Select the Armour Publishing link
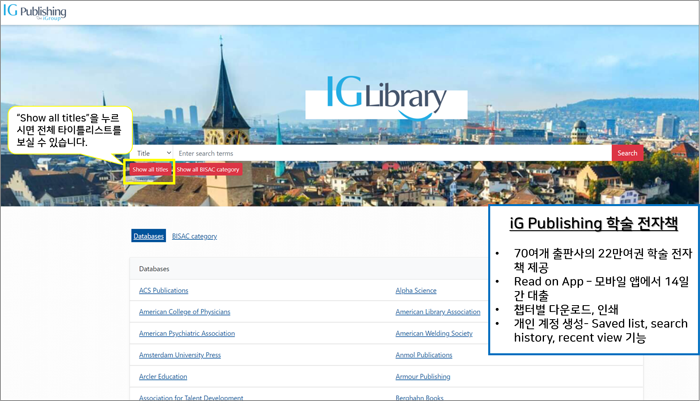Viewport: 700px width, 401px height. (x=424, y=377)
